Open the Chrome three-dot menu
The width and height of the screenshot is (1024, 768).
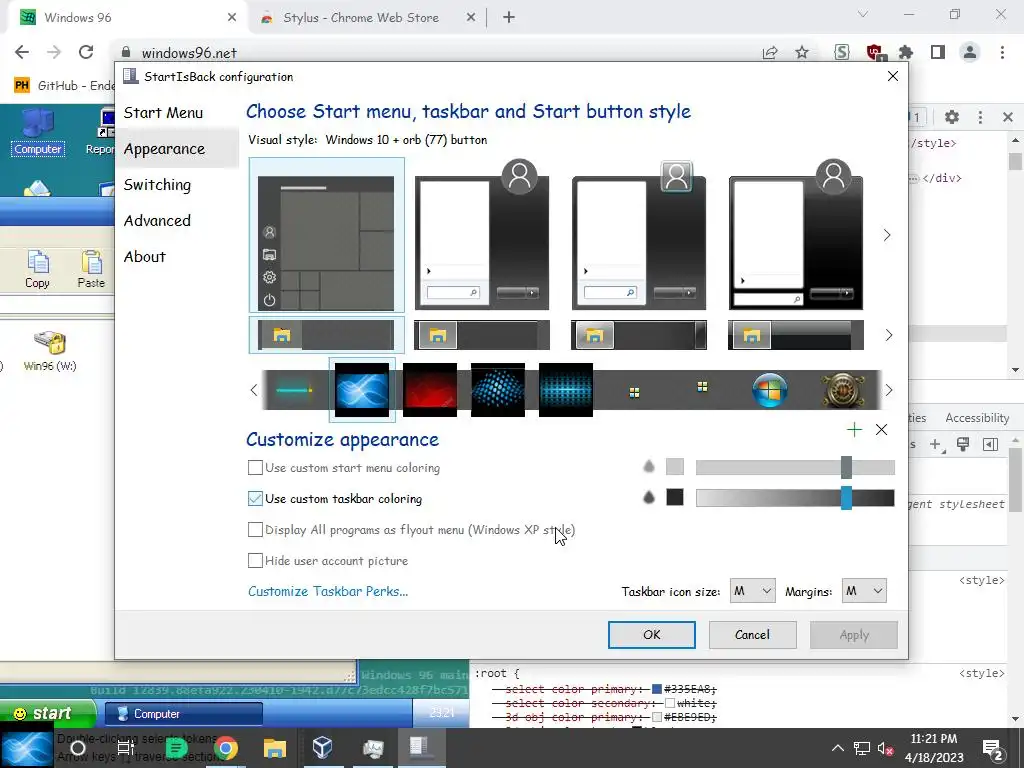(1002, 52)
